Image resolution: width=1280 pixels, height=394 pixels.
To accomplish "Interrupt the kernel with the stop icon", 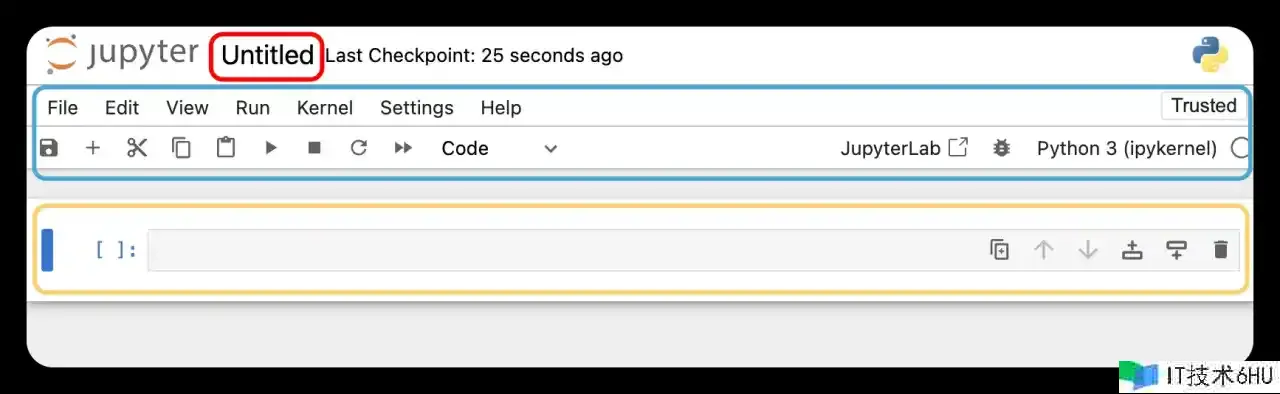I will coord(314,148).
